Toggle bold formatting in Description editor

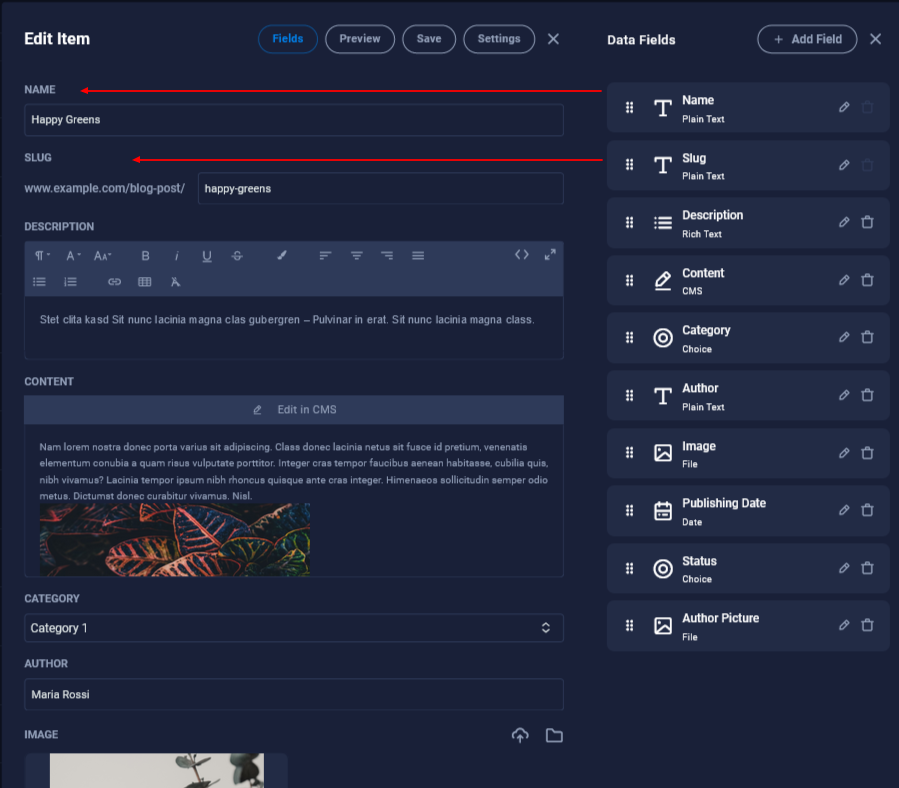pyautogui.click(x=146, y=256)
